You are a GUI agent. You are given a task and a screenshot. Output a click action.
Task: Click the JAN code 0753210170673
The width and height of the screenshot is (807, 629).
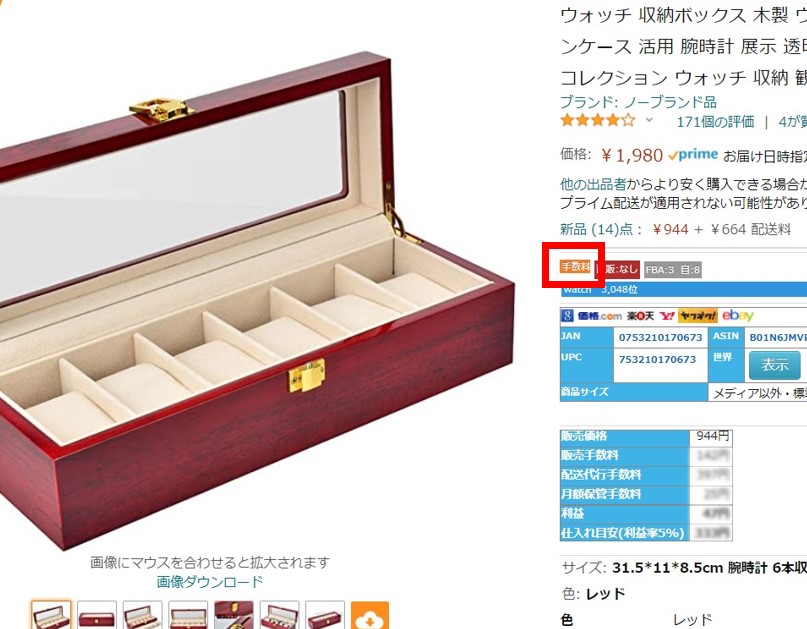[x=660, y=338]
